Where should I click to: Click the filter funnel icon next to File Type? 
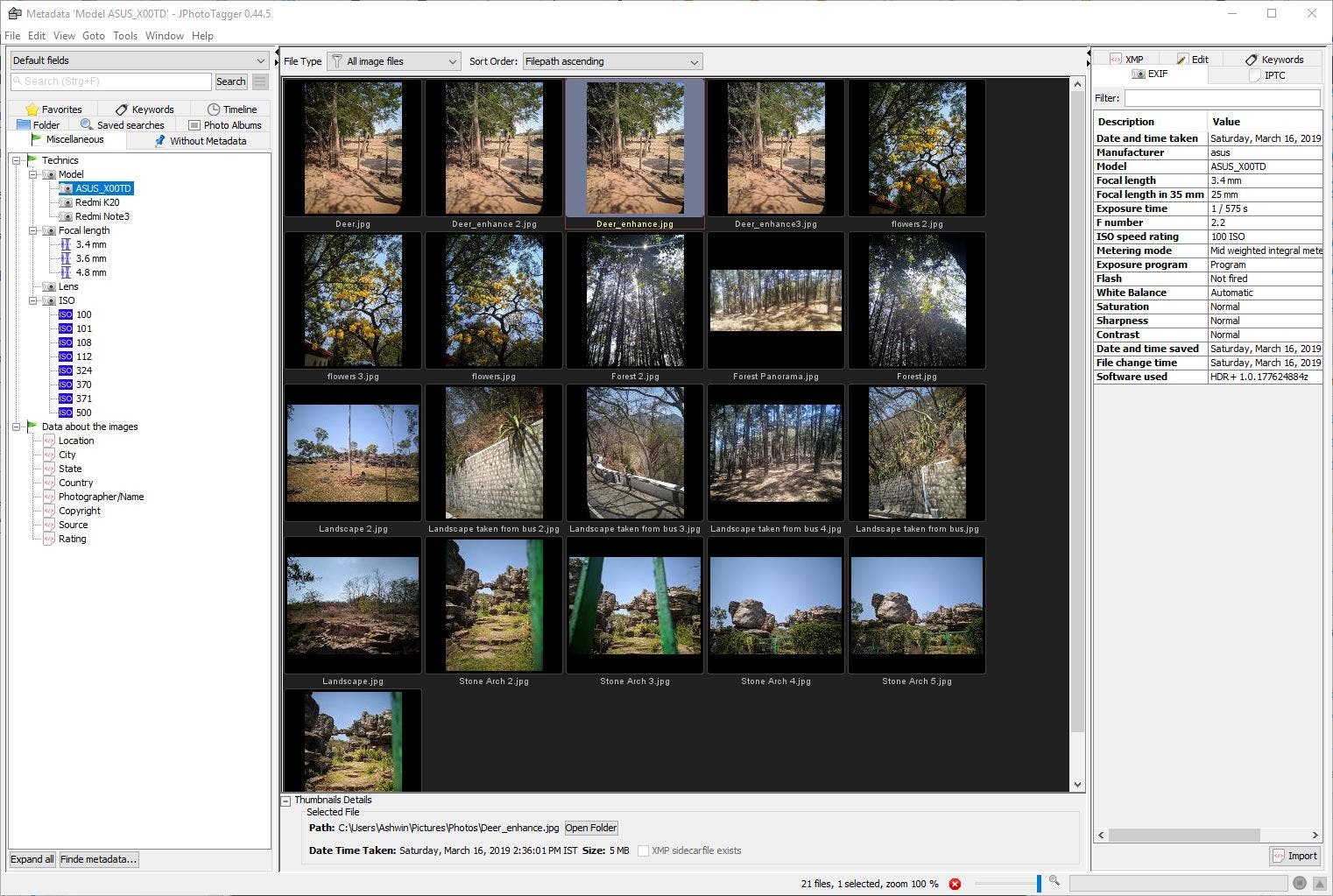(x=336, y=61)
